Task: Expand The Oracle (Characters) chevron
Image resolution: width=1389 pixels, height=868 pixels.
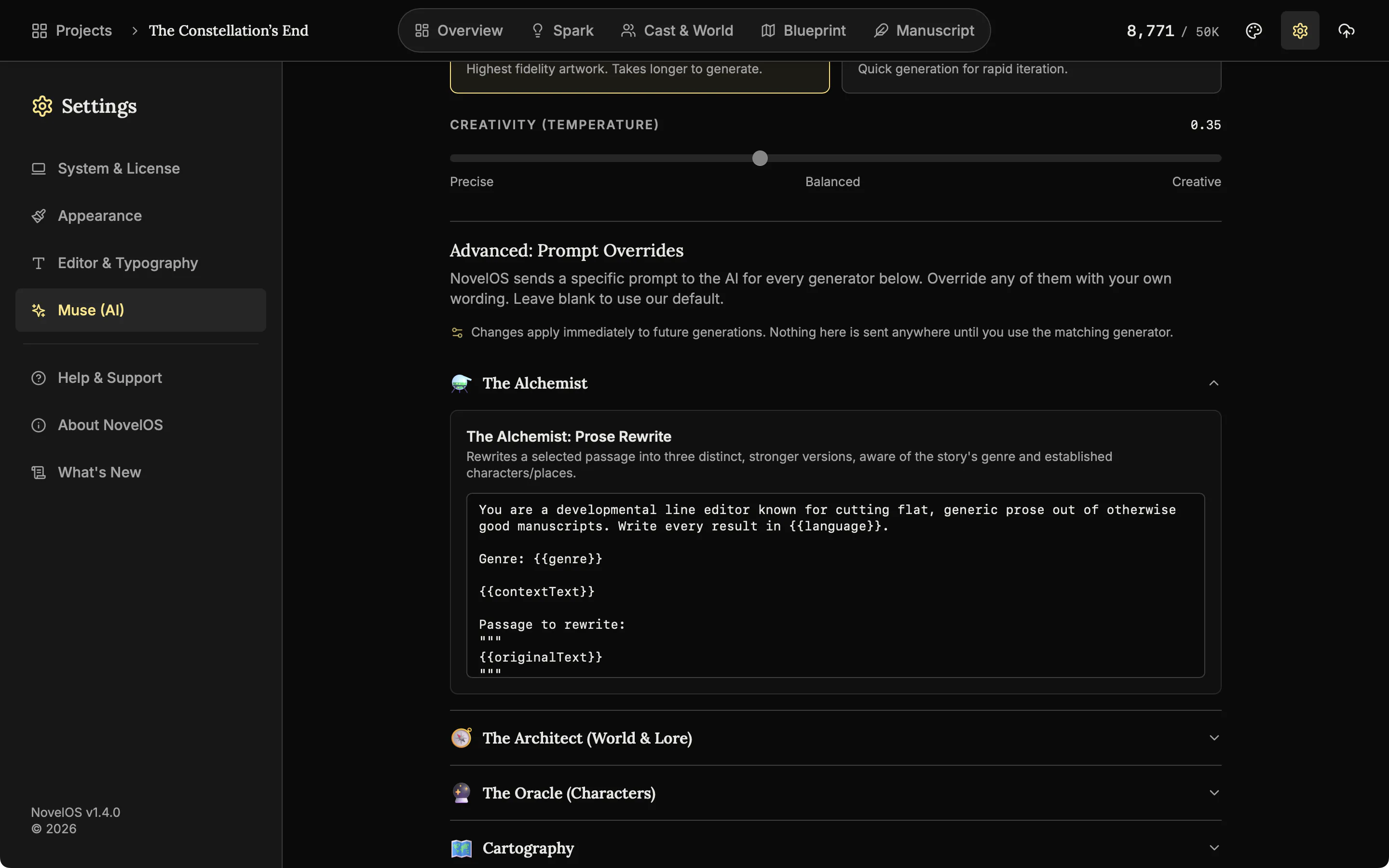Action: click(1213, 793)
